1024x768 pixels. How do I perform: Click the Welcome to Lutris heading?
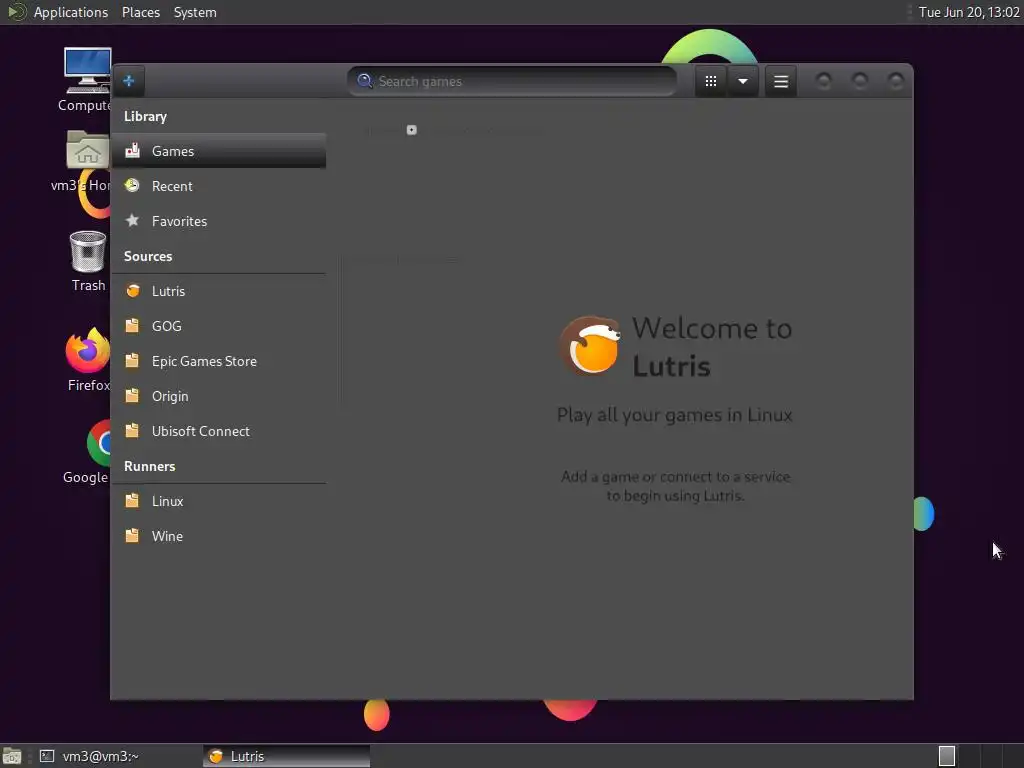tap(712, 347)
